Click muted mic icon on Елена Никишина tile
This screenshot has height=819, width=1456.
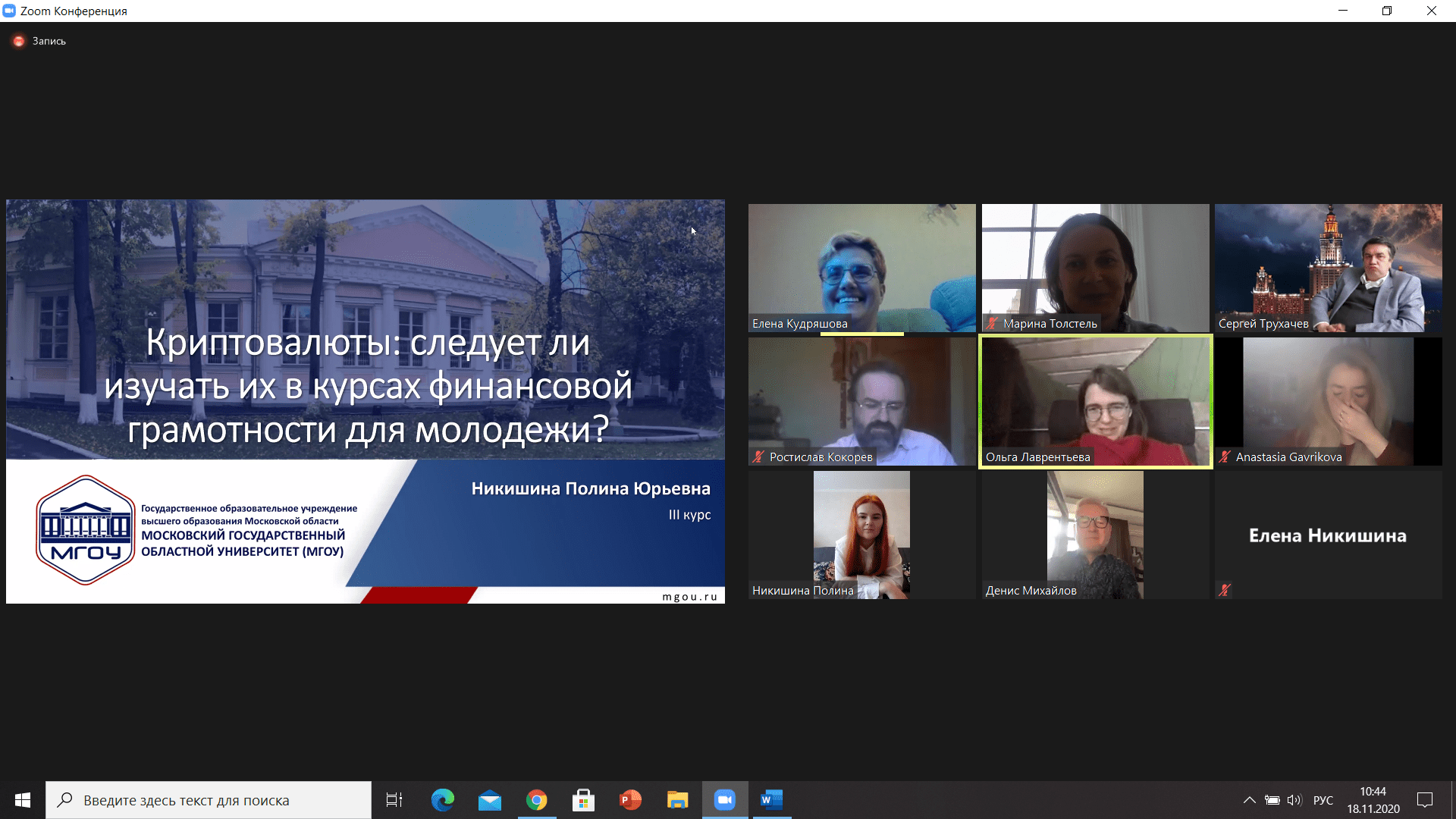(1225, 590)
